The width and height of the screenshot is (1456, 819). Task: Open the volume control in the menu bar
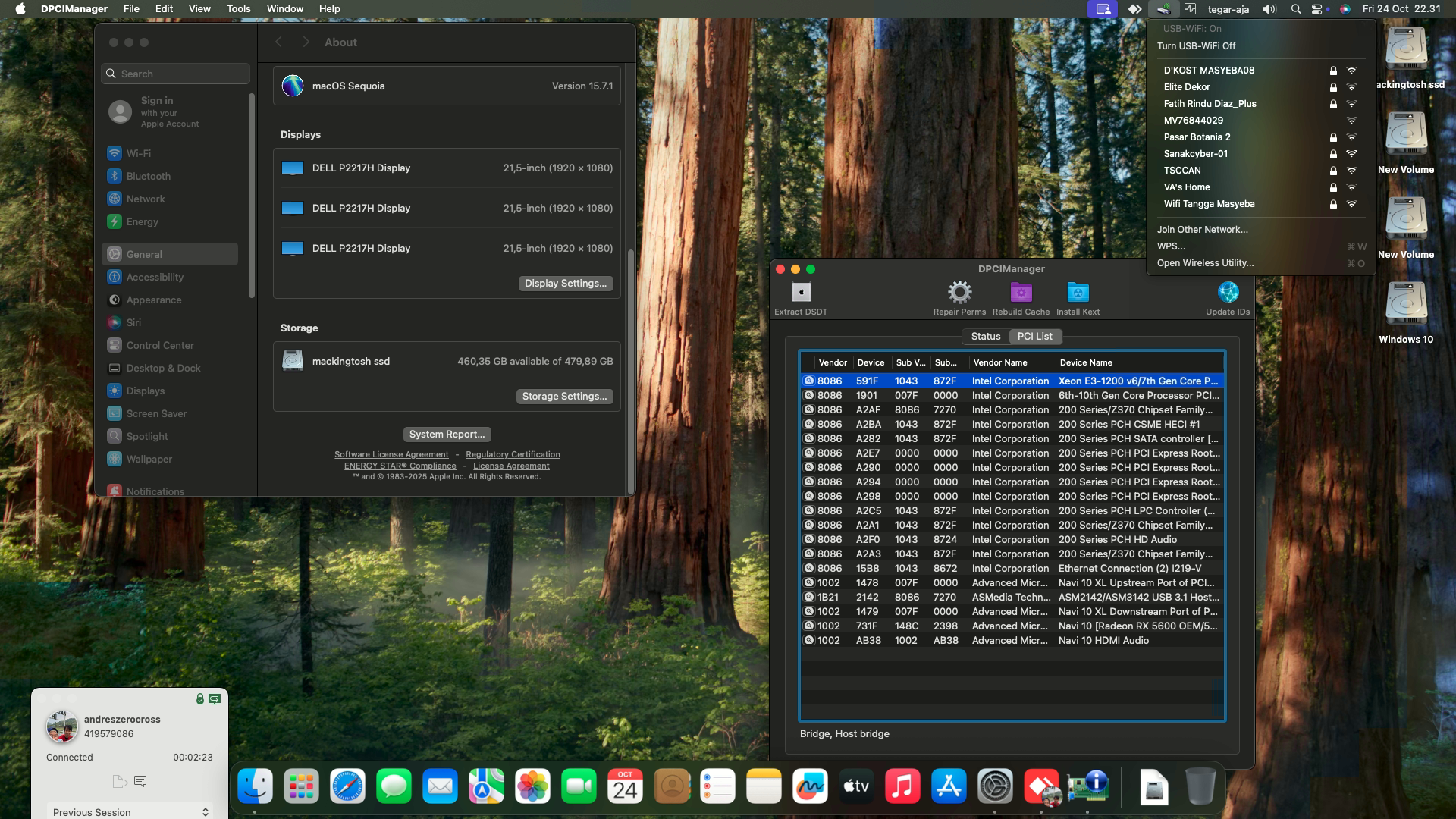[x=1269, y=9]
